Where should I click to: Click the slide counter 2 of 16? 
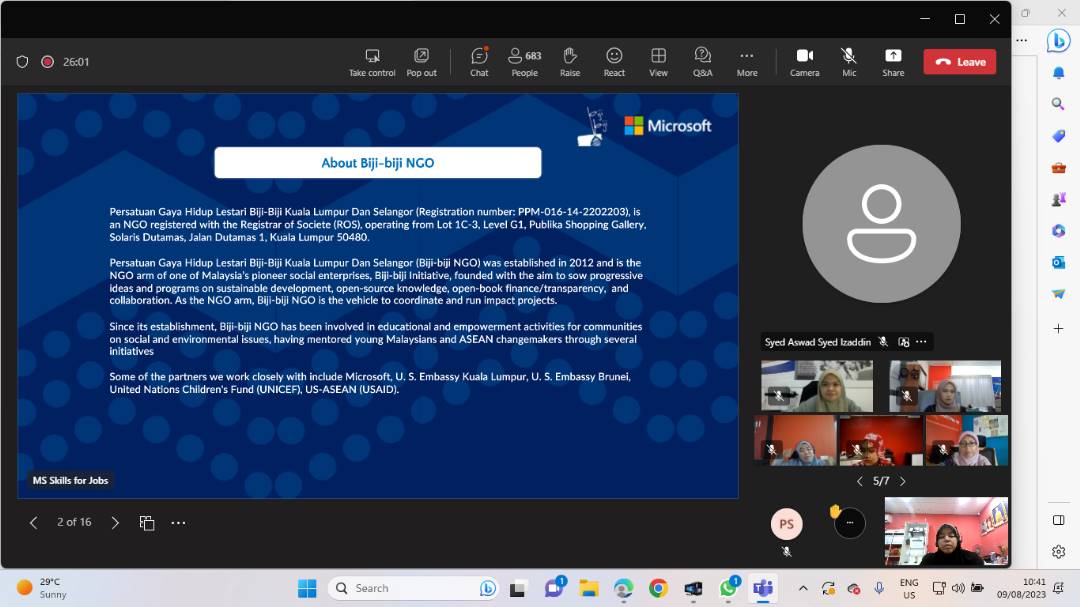(74, 522)
